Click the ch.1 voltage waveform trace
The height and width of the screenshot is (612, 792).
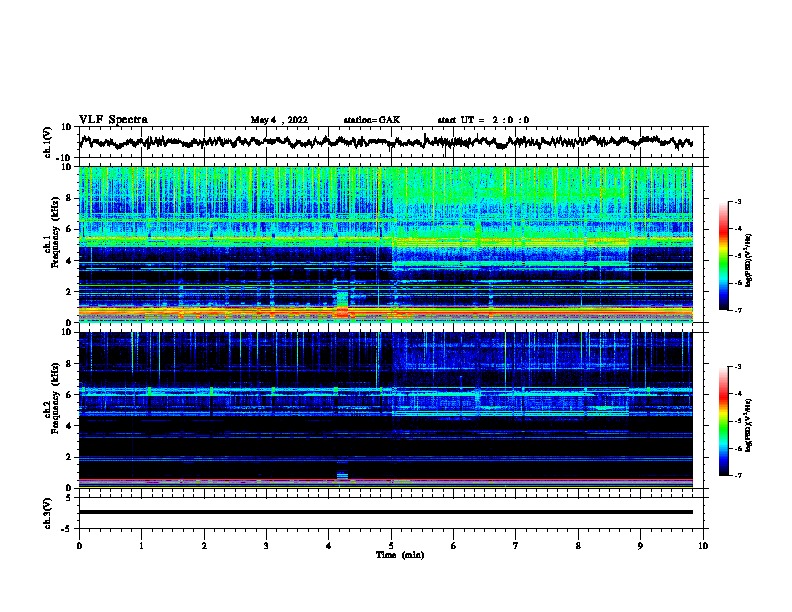coord(386,142)
